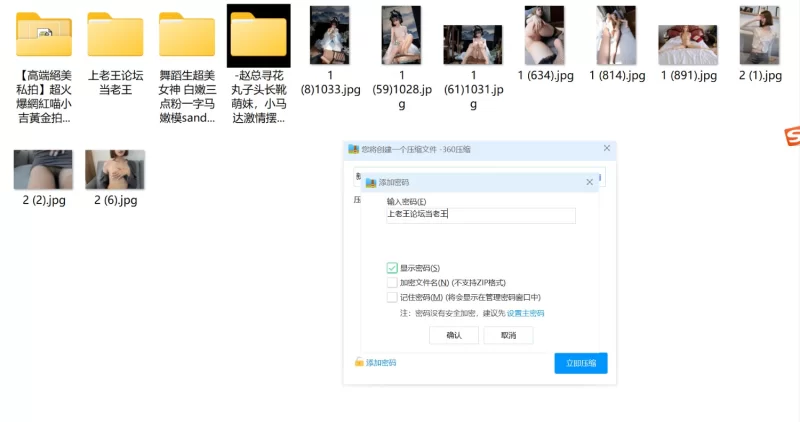Enable the 记住密码(M) checkbox

pos(392,297)
